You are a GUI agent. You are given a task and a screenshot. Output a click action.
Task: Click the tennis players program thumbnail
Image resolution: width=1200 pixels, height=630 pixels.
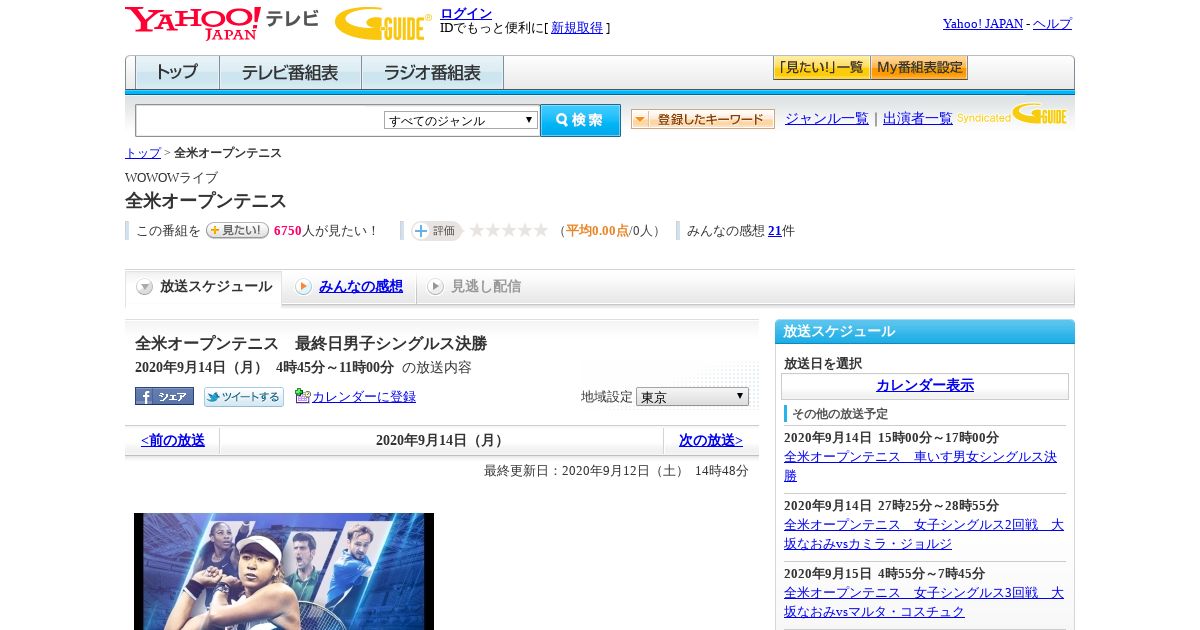284,571
